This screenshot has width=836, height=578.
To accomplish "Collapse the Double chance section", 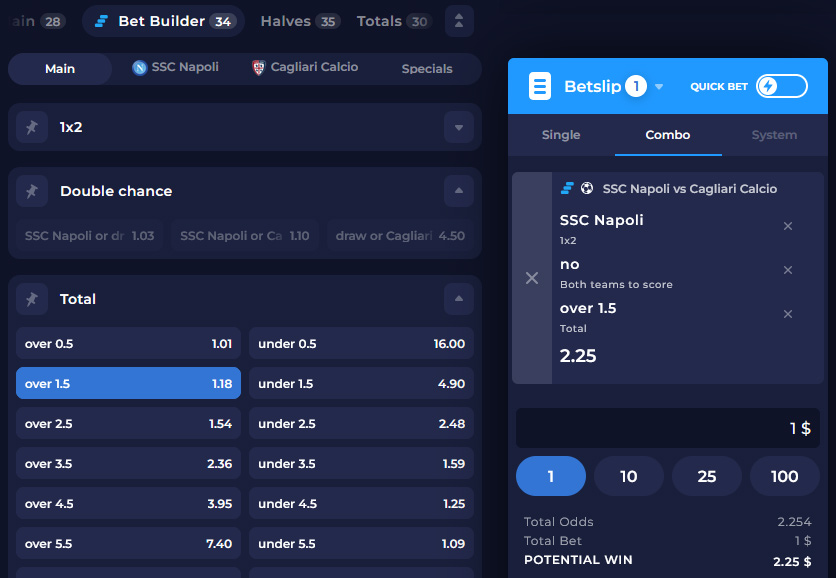I will (459, 191).
